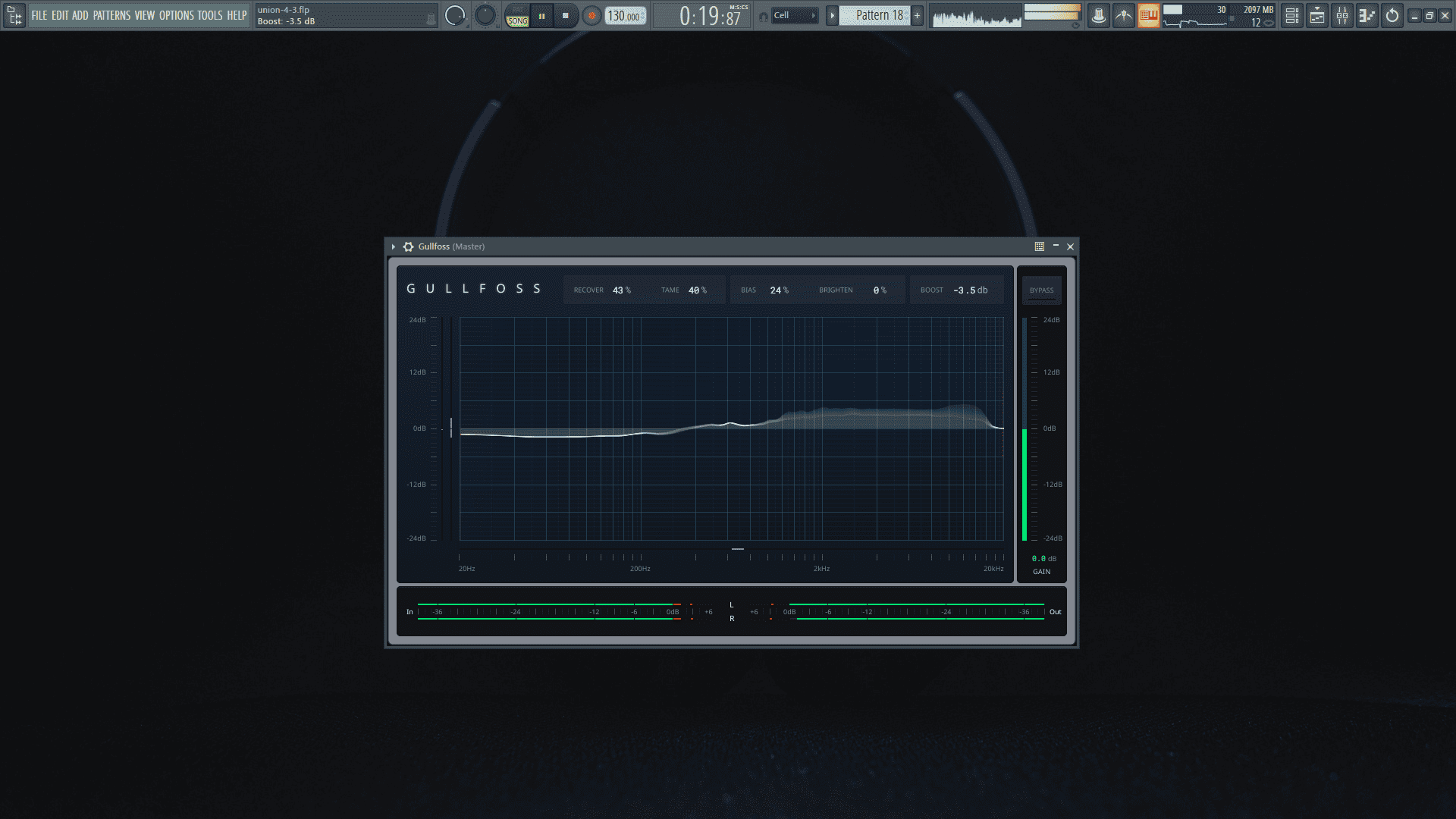Toggle the snap magnet icon
Screen dimensions: 1456x819
click(x=763, y=16)
